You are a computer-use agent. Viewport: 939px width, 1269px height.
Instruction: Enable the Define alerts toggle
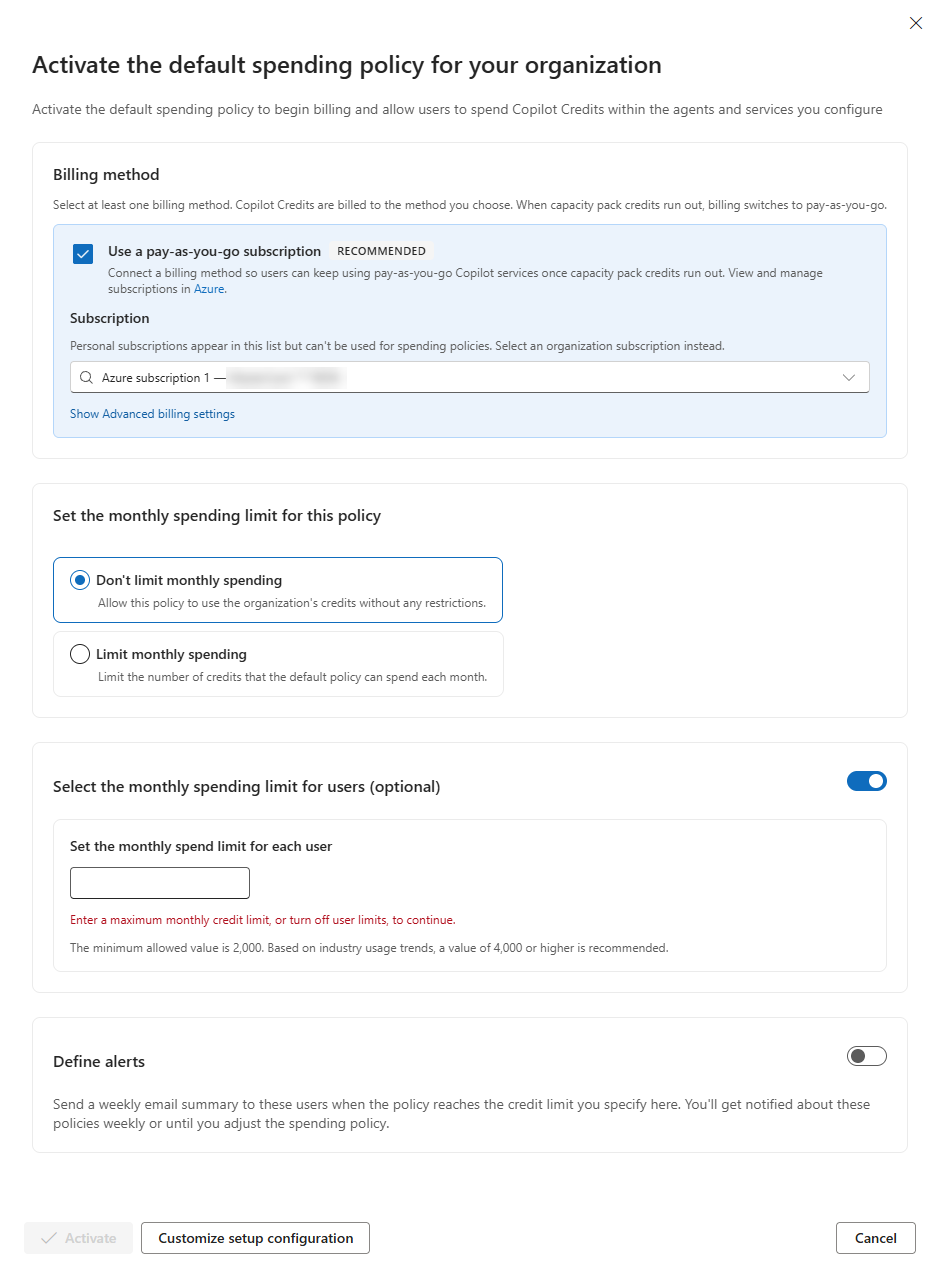[866, 1056]
